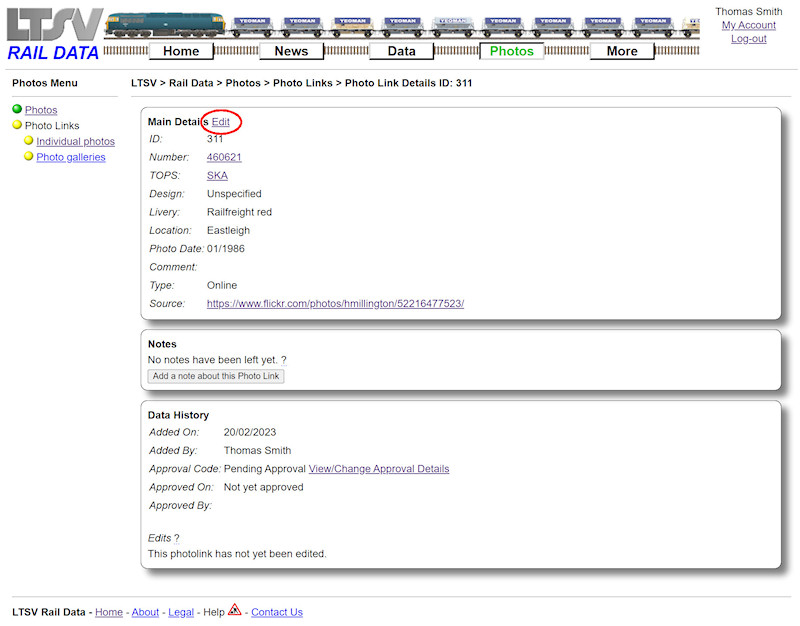Select the Data tab
This screenshot has height=626, width=800.
pos(401,50)
